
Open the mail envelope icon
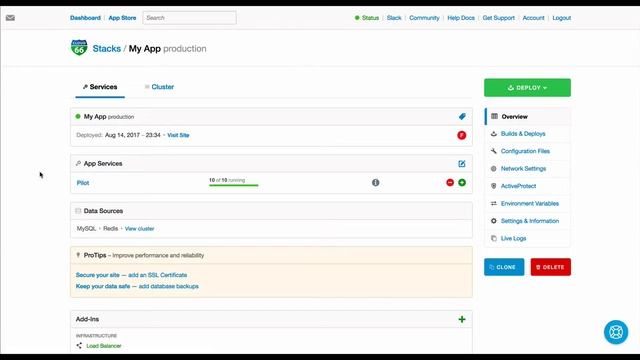pos(10,18)
